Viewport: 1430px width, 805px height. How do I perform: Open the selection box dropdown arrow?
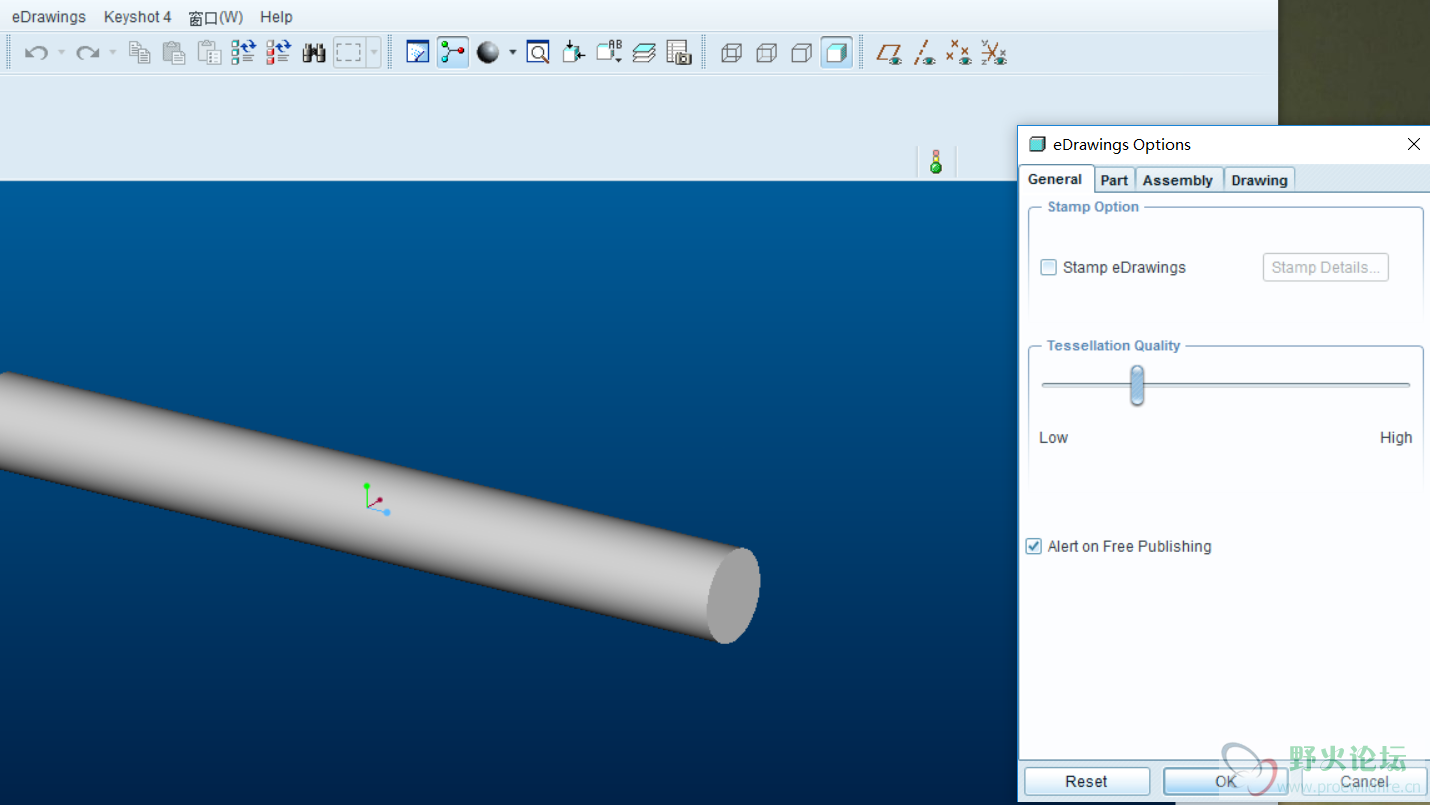pyautogui.click(x=374, y=52)
